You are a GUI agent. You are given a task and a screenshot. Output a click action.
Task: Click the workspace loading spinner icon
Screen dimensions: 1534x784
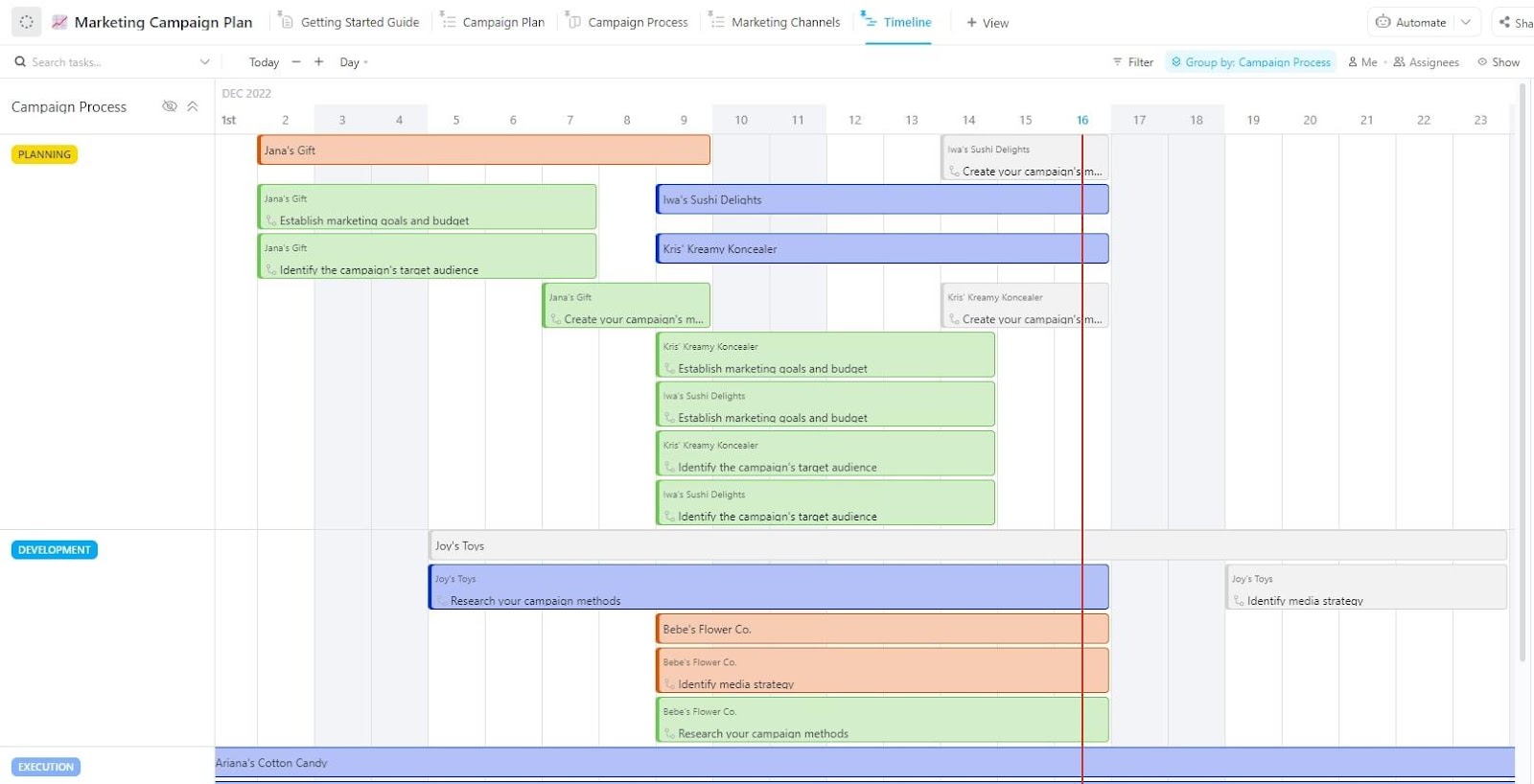26,22
